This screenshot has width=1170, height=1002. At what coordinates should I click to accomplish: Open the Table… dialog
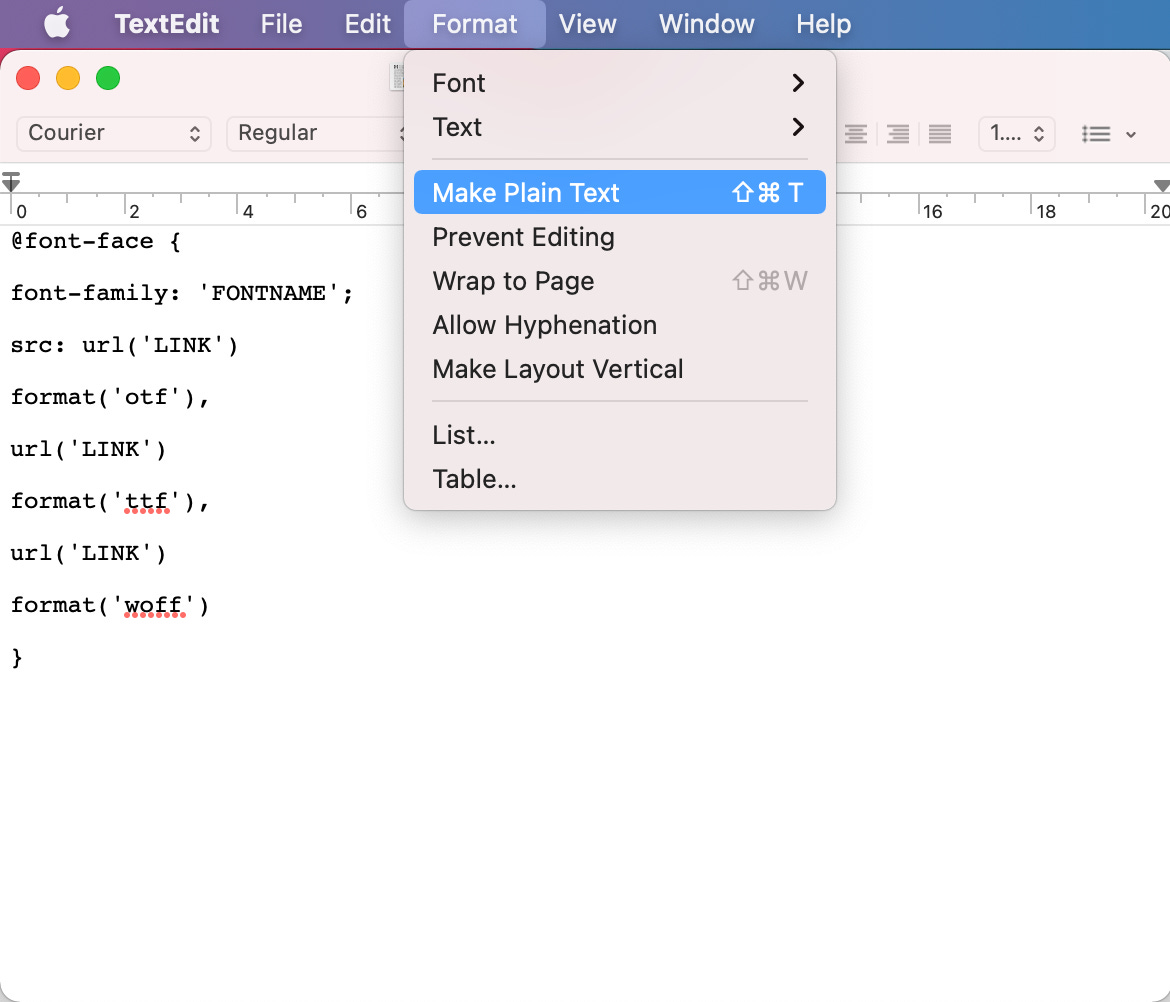[x=619, y=478]
